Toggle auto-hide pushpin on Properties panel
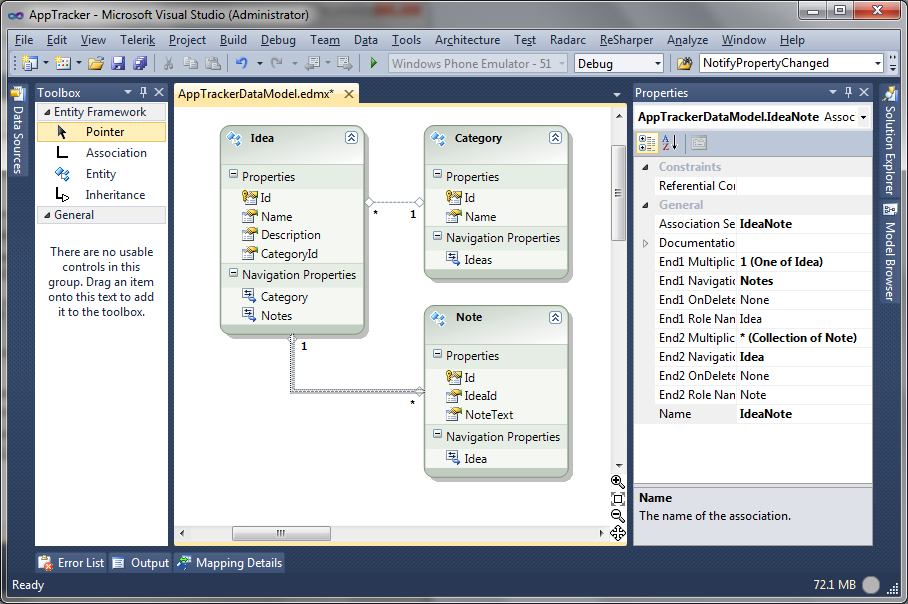 pos(848,92)
